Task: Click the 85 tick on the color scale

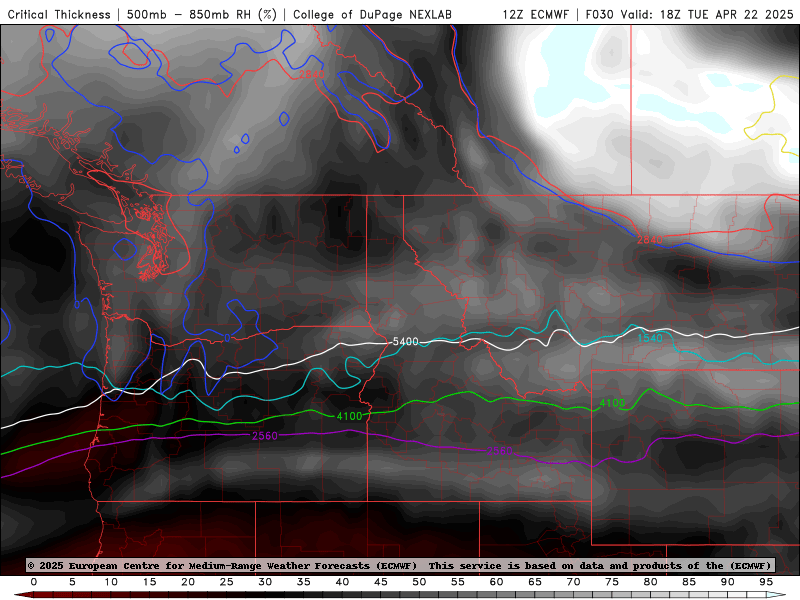Action: [689, 582]
